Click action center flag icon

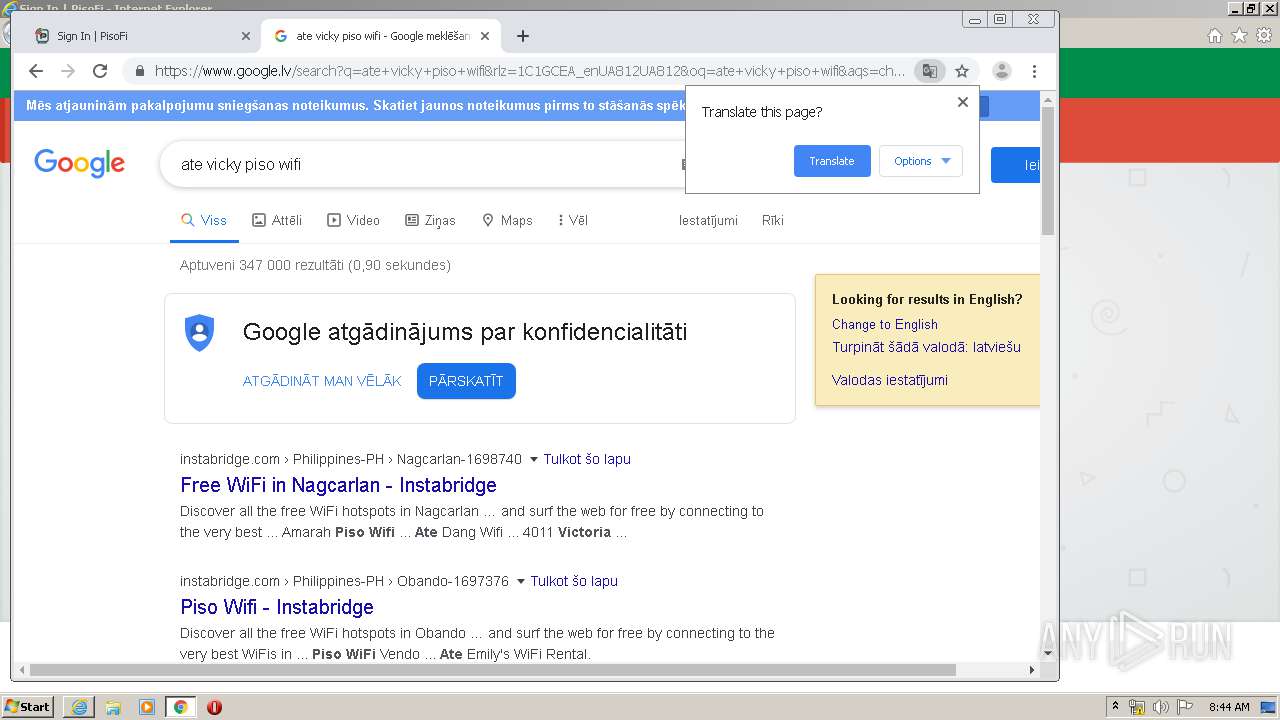1185,707
